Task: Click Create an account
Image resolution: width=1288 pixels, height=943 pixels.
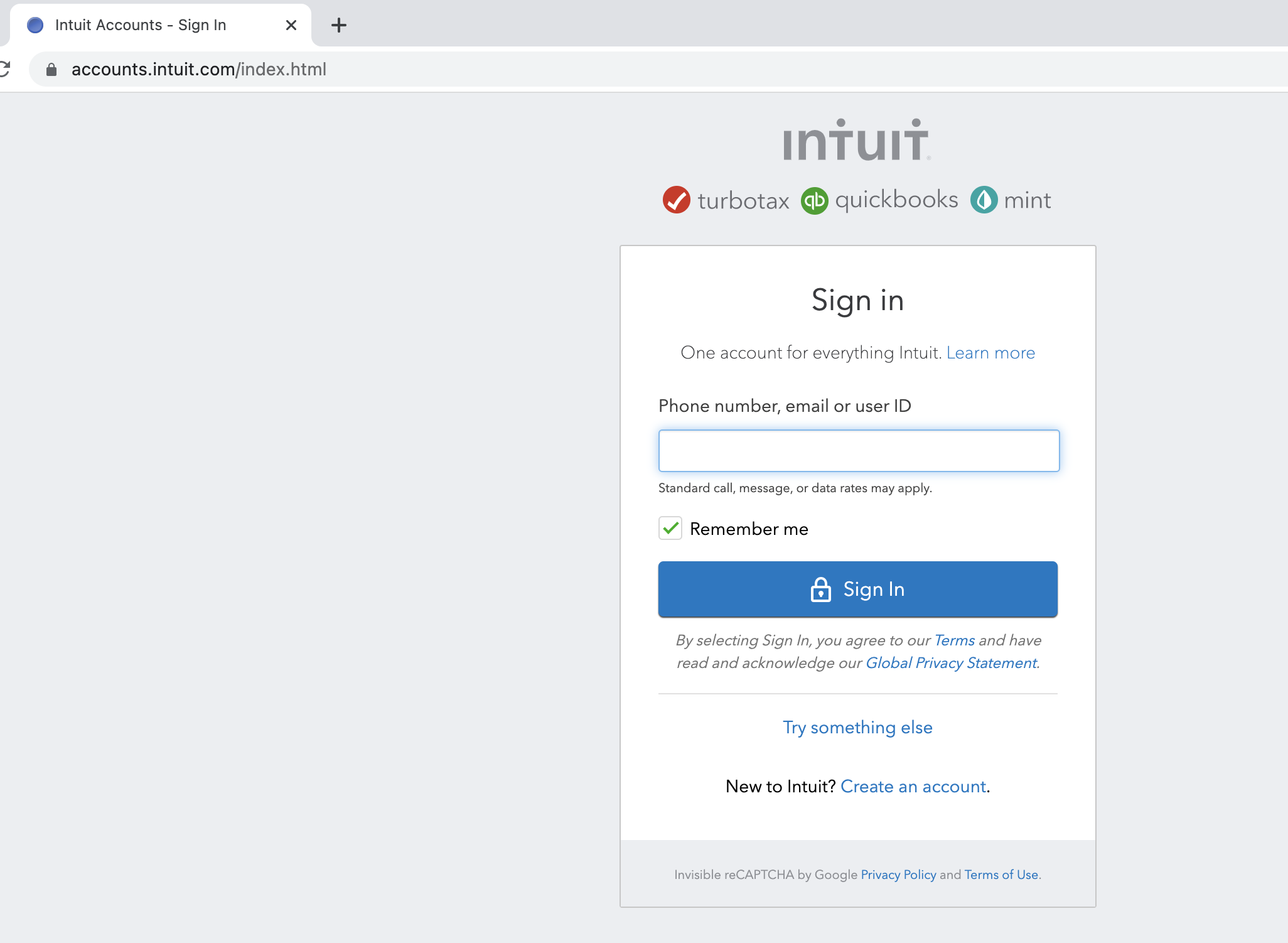Action: pyautogui.click(x=913, y=786)
